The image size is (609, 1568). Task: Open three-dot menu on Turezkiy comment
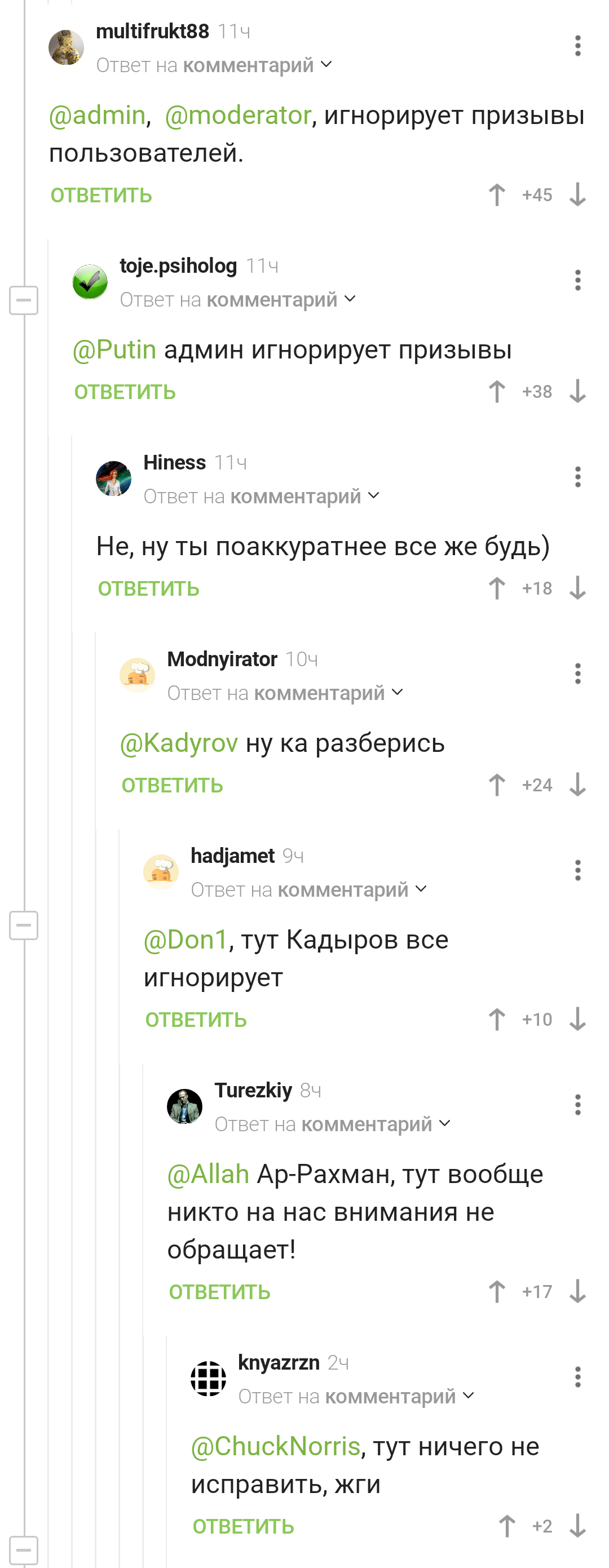[577, 1104]
